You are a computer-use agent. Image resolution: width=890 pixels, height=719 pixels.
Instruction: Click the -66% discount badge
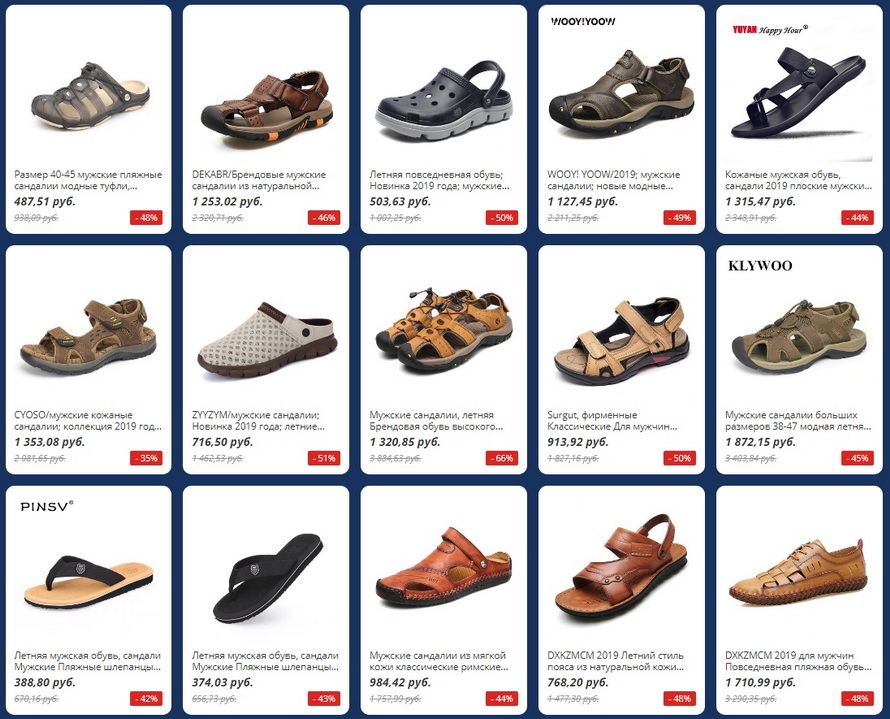(x=502, y=458)
